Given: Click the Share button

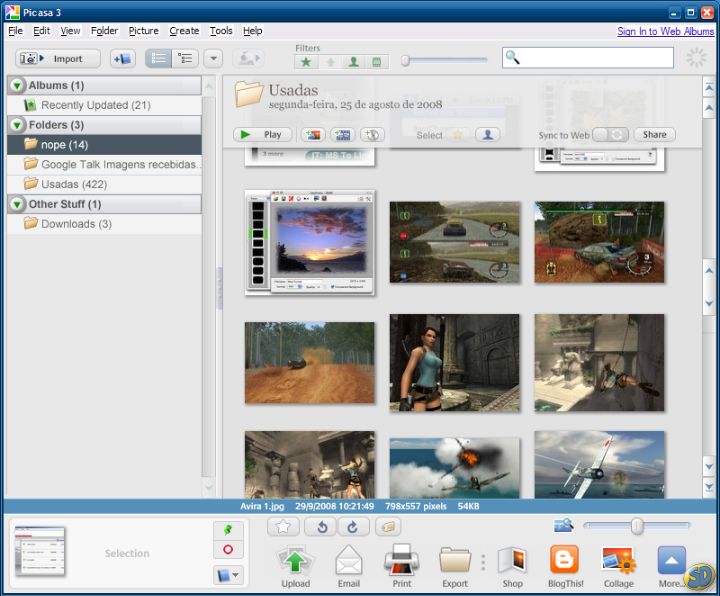Looking at the screenshot, I should click(x=654, y=135).
